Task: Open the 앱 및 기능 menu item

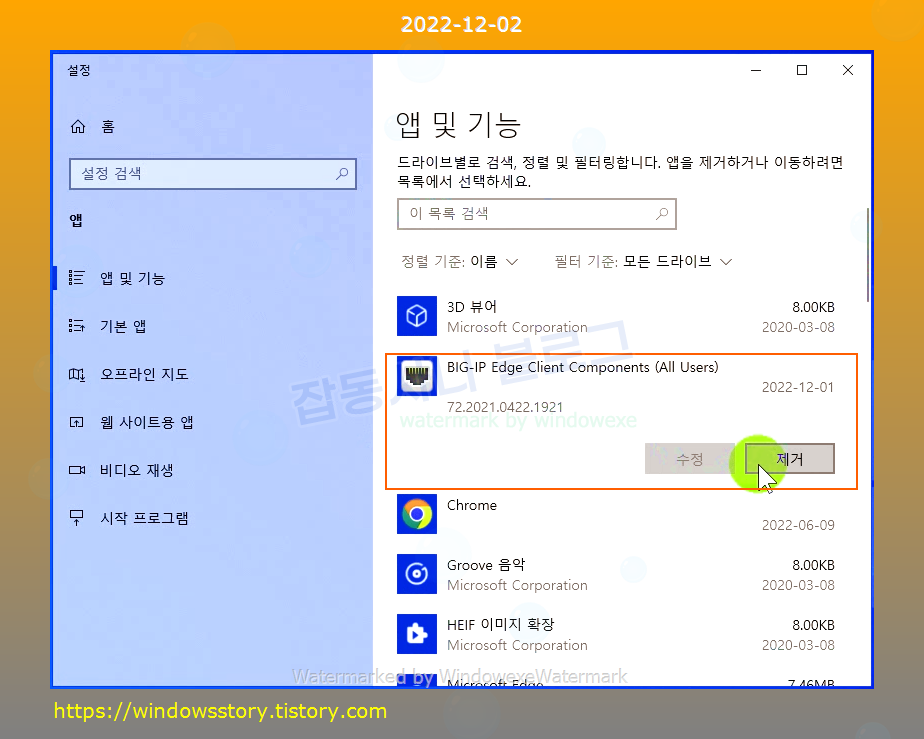Action: coord(212,278)
